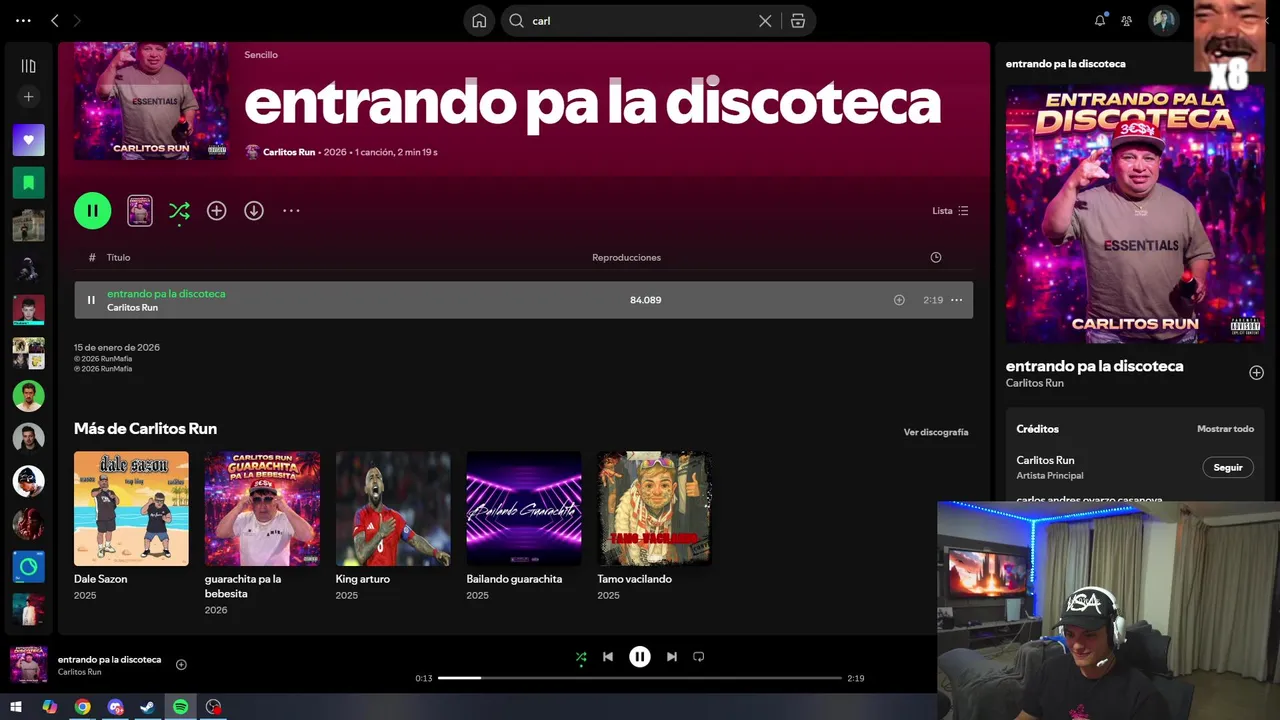Open more options beside the download icon
The width and height of the screenshot is (1280, 720).
[x=291, y=210]
